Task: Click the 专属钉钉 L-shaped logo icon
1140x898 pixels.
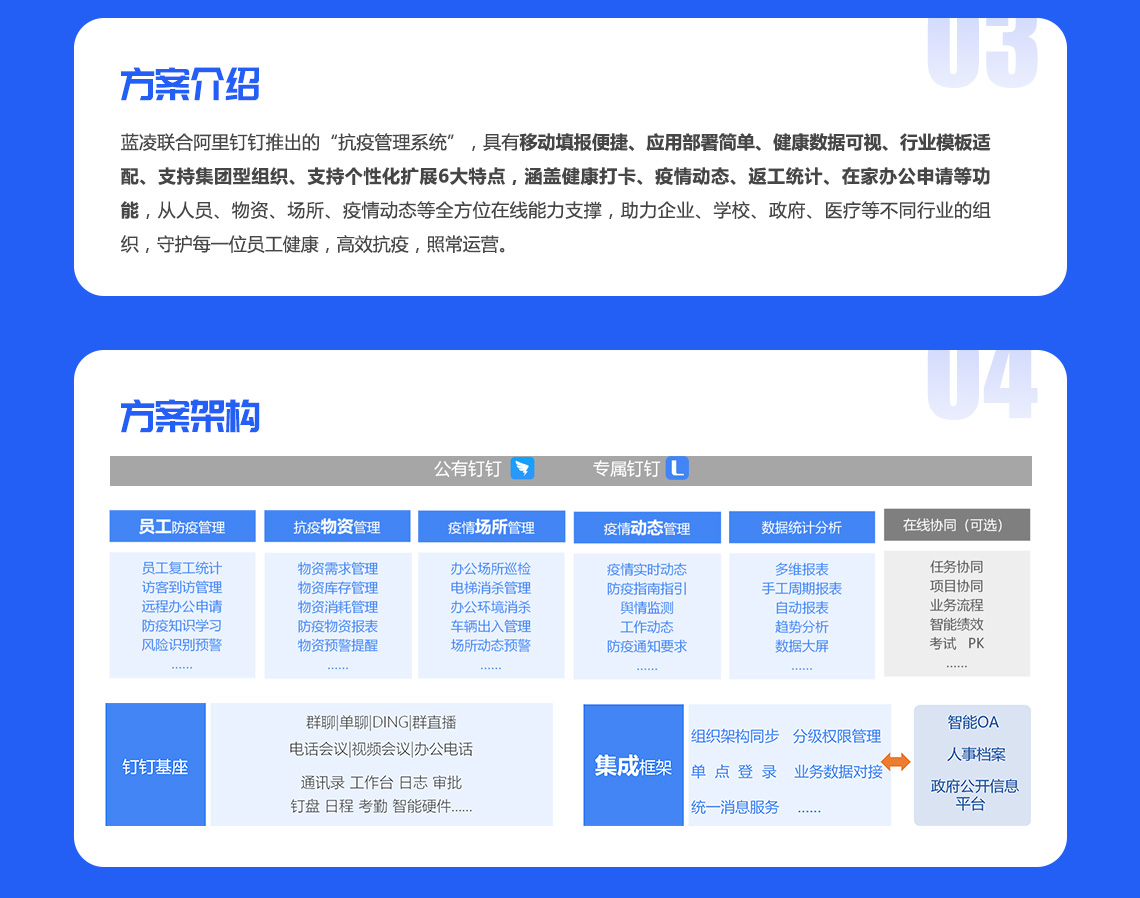Action: pyautogui.click(x=677, y=468)
